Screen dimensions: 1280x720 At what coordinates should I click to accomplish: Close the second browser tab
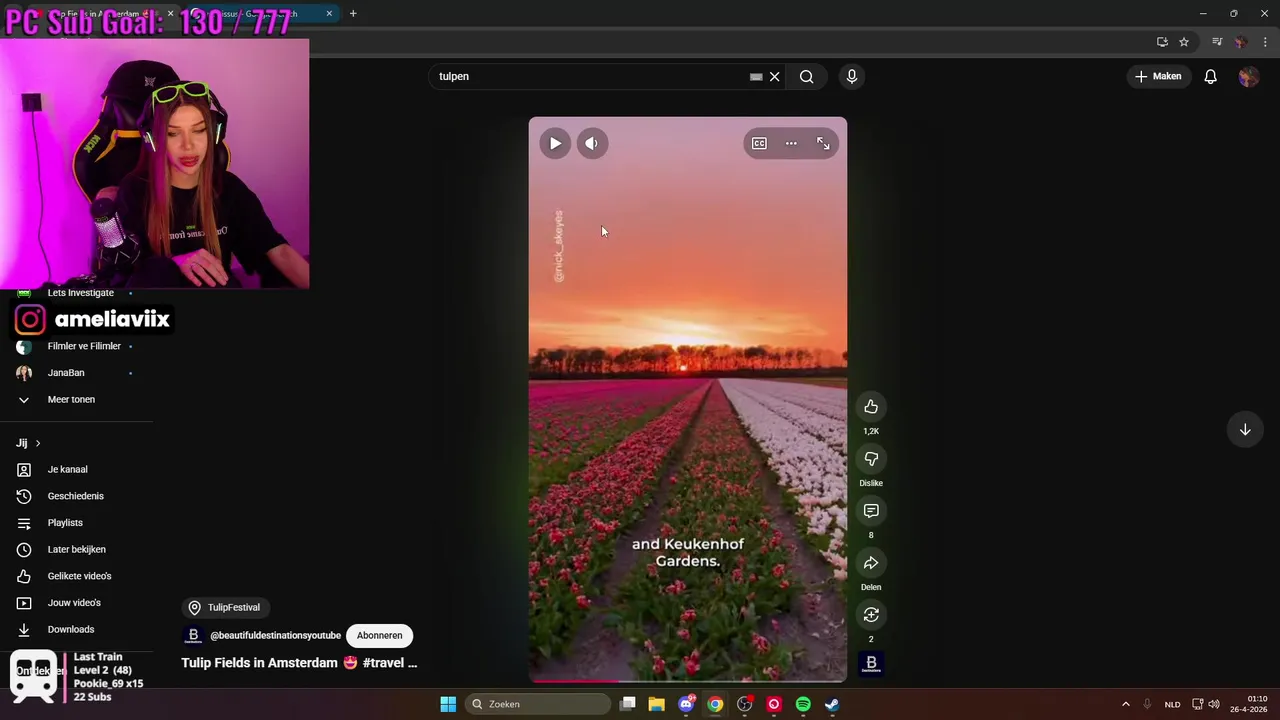pos(329,14)
